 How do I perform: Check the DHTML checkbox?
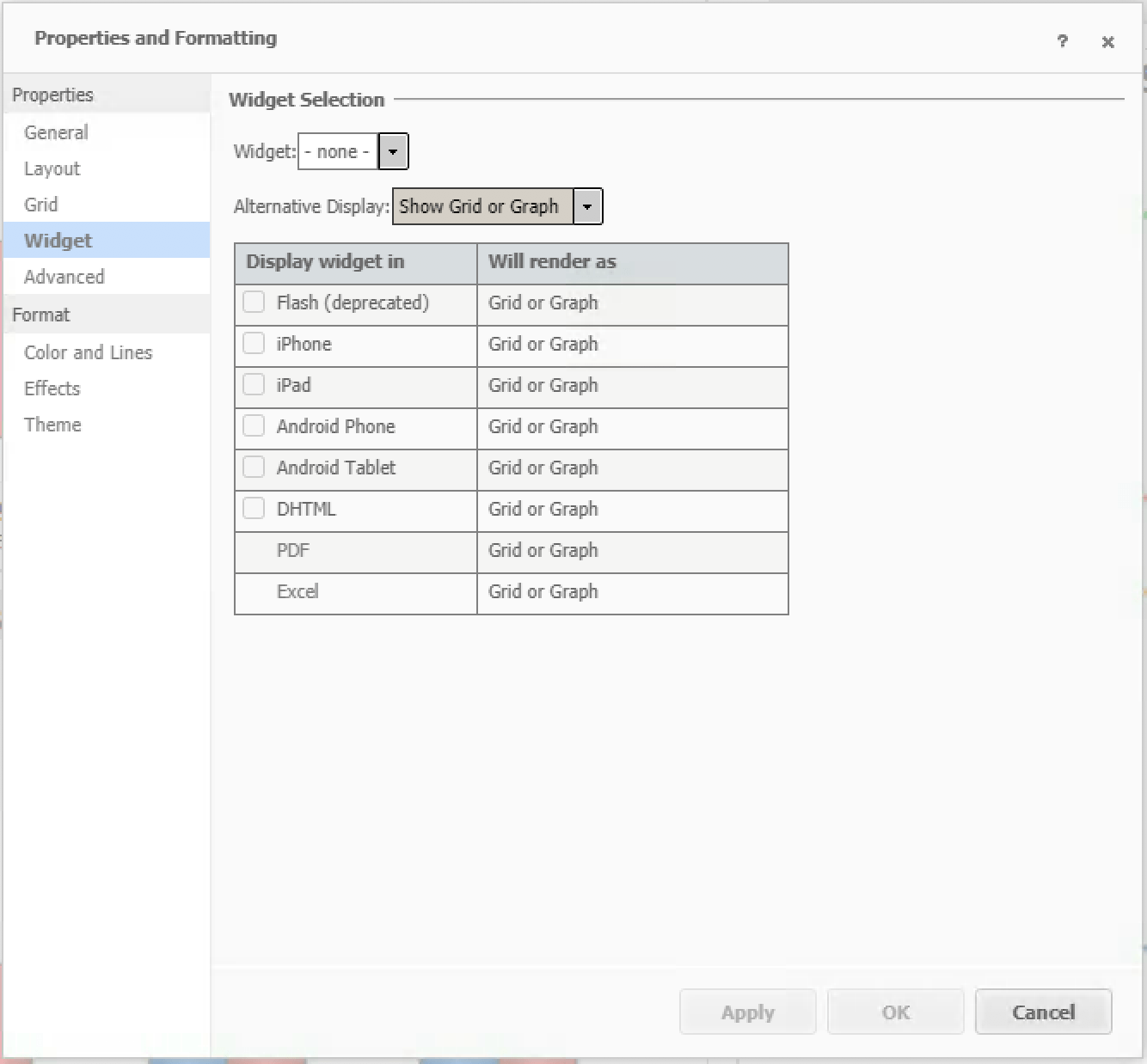tap(254, 509)
